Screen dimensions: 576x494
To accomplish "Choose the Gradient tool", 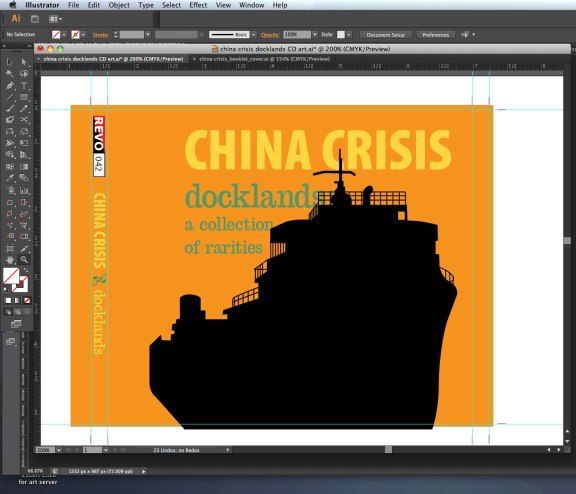I will 24,166.
